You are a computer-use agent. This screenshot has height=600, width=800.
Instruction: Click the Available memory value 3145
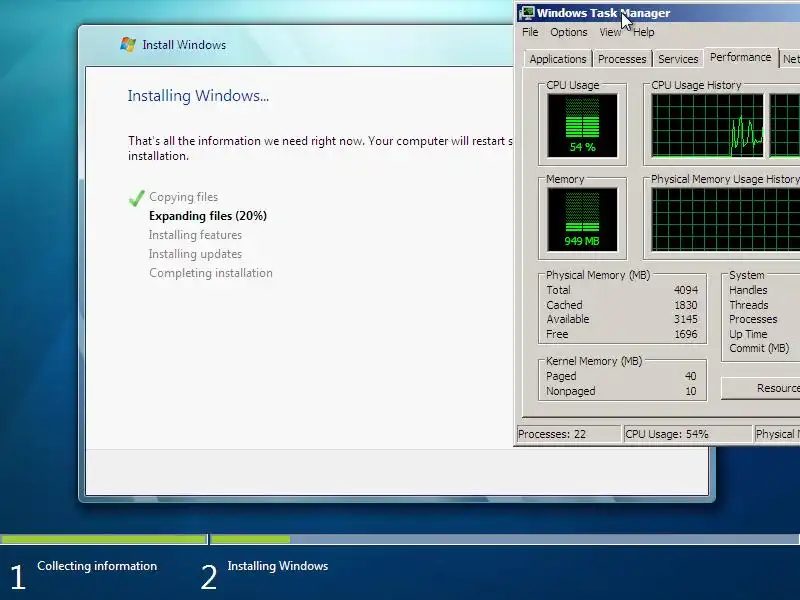[686, 319]
